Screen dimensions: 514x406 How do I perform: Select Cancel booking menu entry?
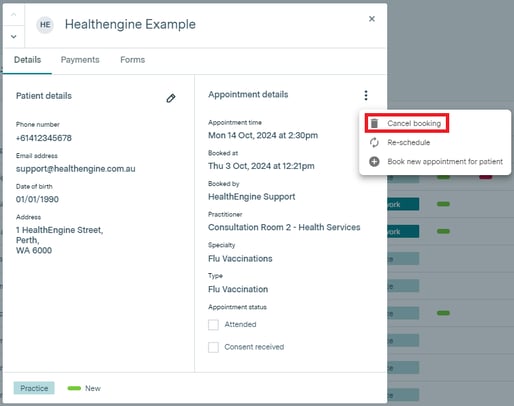click(407, 123)
